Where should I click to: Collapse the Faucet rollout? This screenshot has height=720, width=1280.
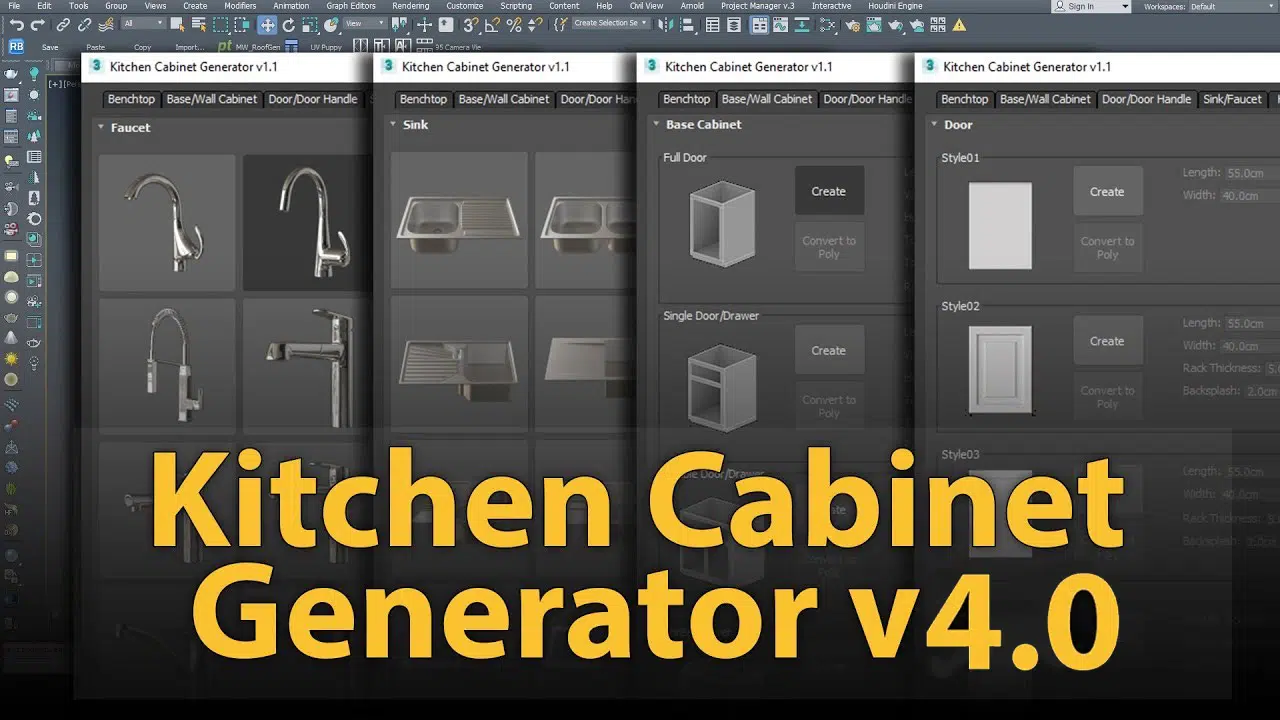tap(101, 127)
